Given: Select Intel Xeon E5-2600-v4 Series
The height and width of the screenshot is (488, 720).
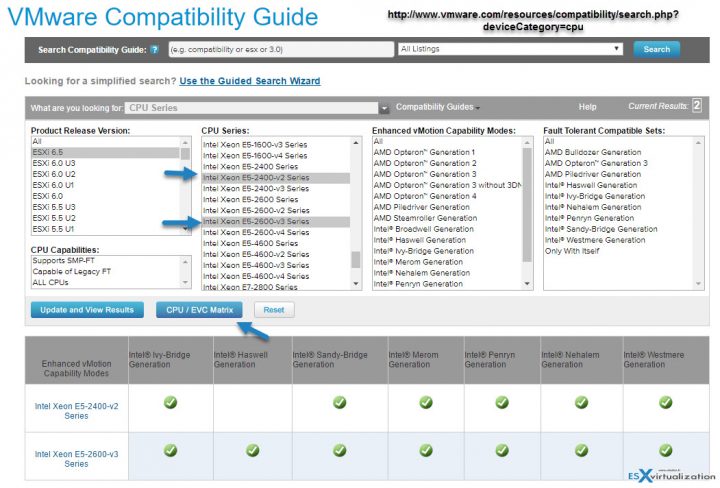Looking at the screenshot, I should coord(276,232).
